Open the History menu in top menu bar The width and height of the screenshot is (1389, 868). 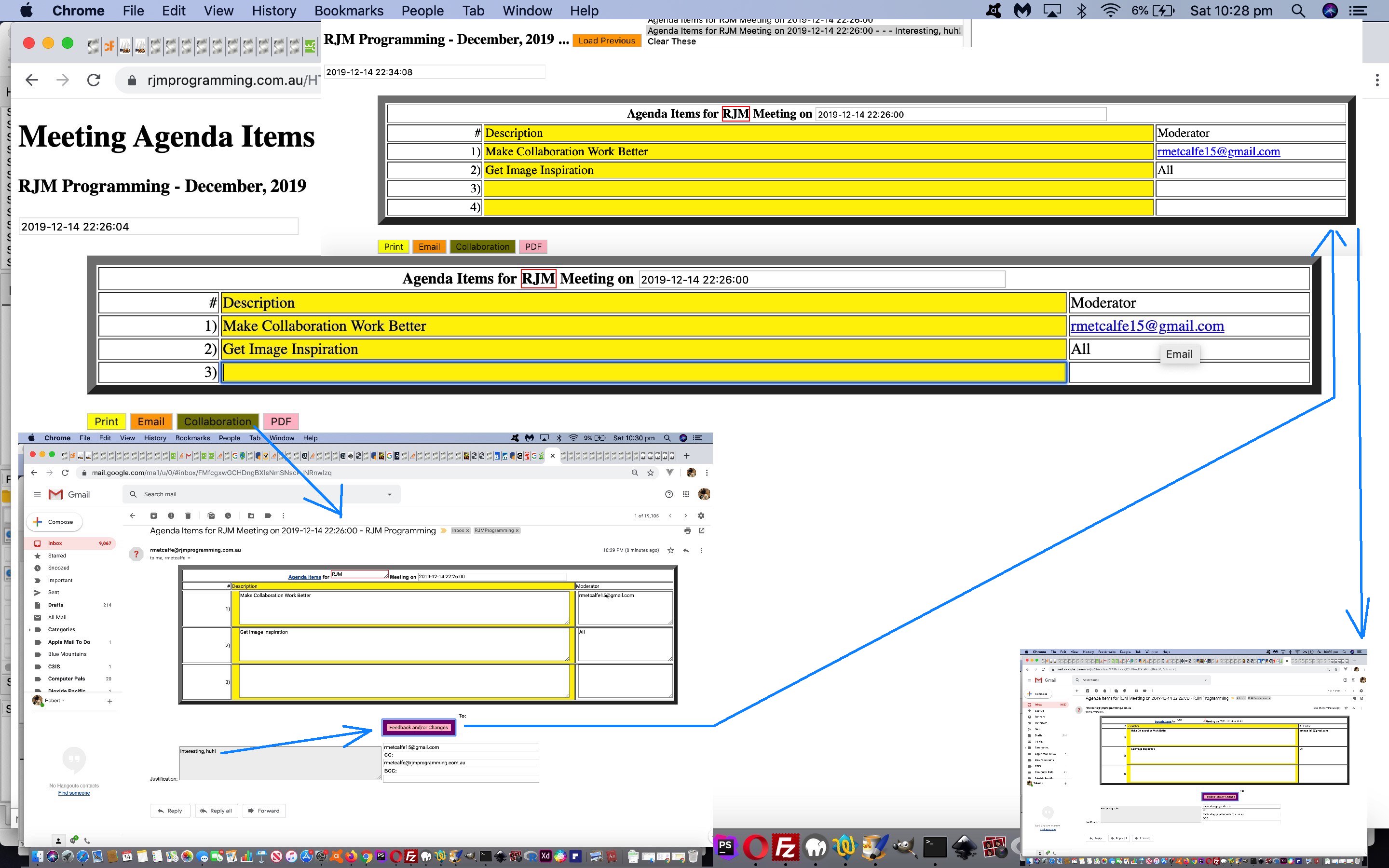click(x=274, y=10)
